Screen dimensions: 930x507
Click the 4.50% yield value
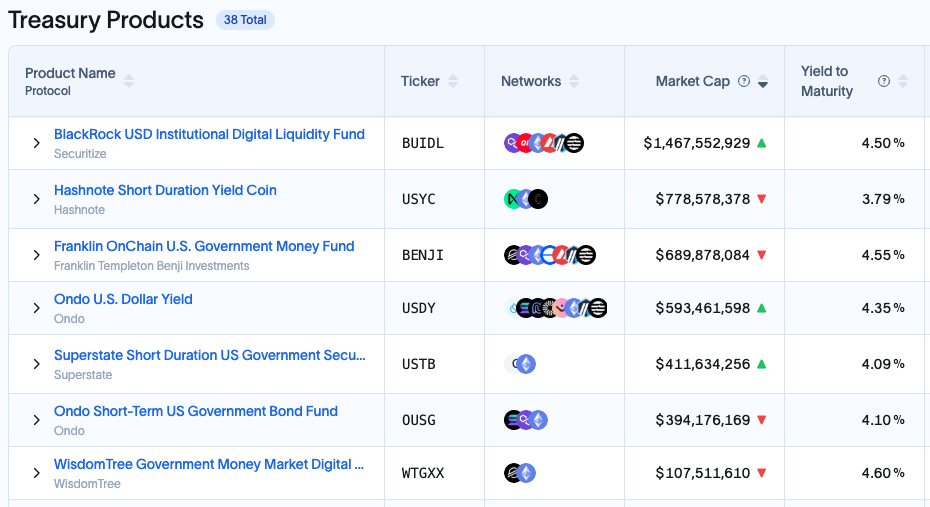(883, 144)
